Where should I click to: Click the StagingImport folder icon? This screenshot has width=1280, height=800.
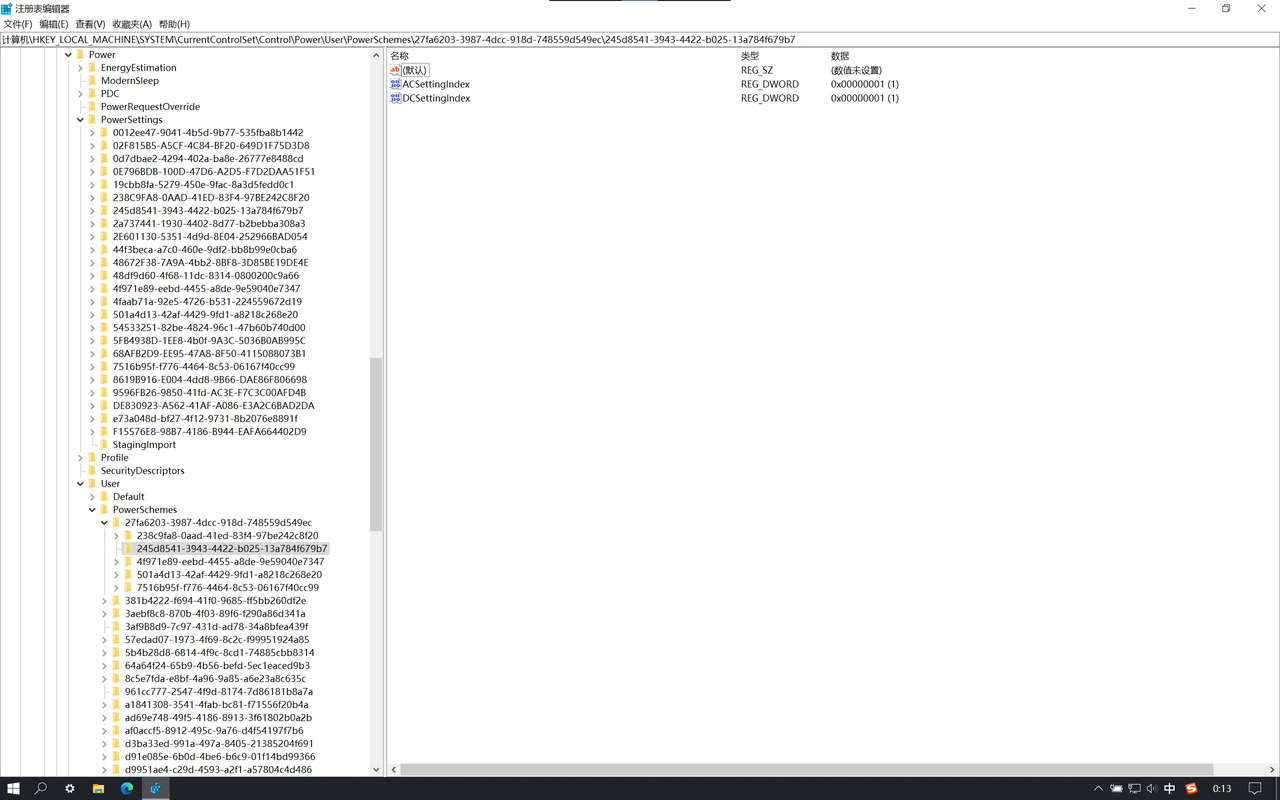point(104,445)
